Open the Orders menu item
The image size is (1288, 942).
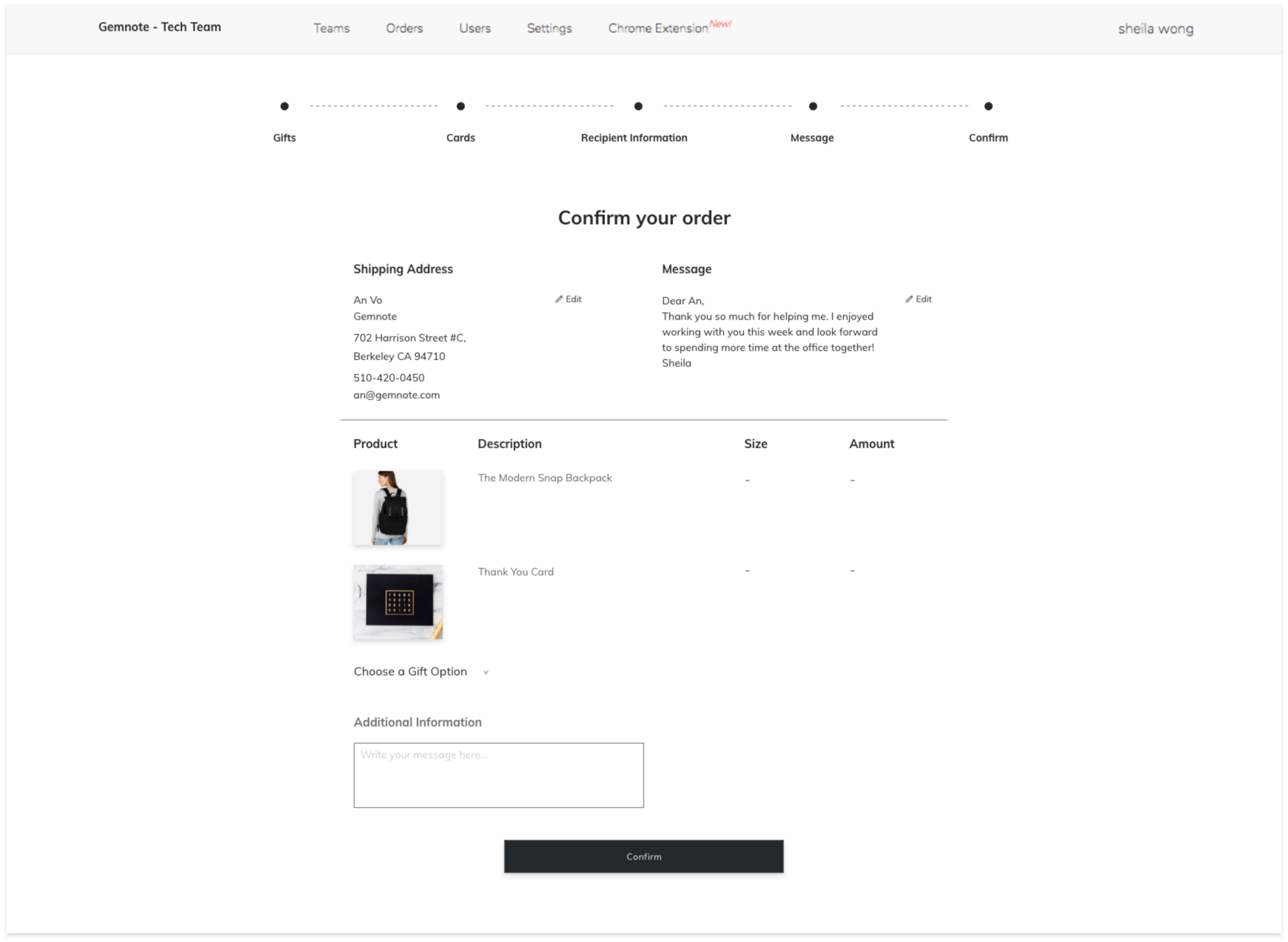pyautogui.click(x=404, y=28)
